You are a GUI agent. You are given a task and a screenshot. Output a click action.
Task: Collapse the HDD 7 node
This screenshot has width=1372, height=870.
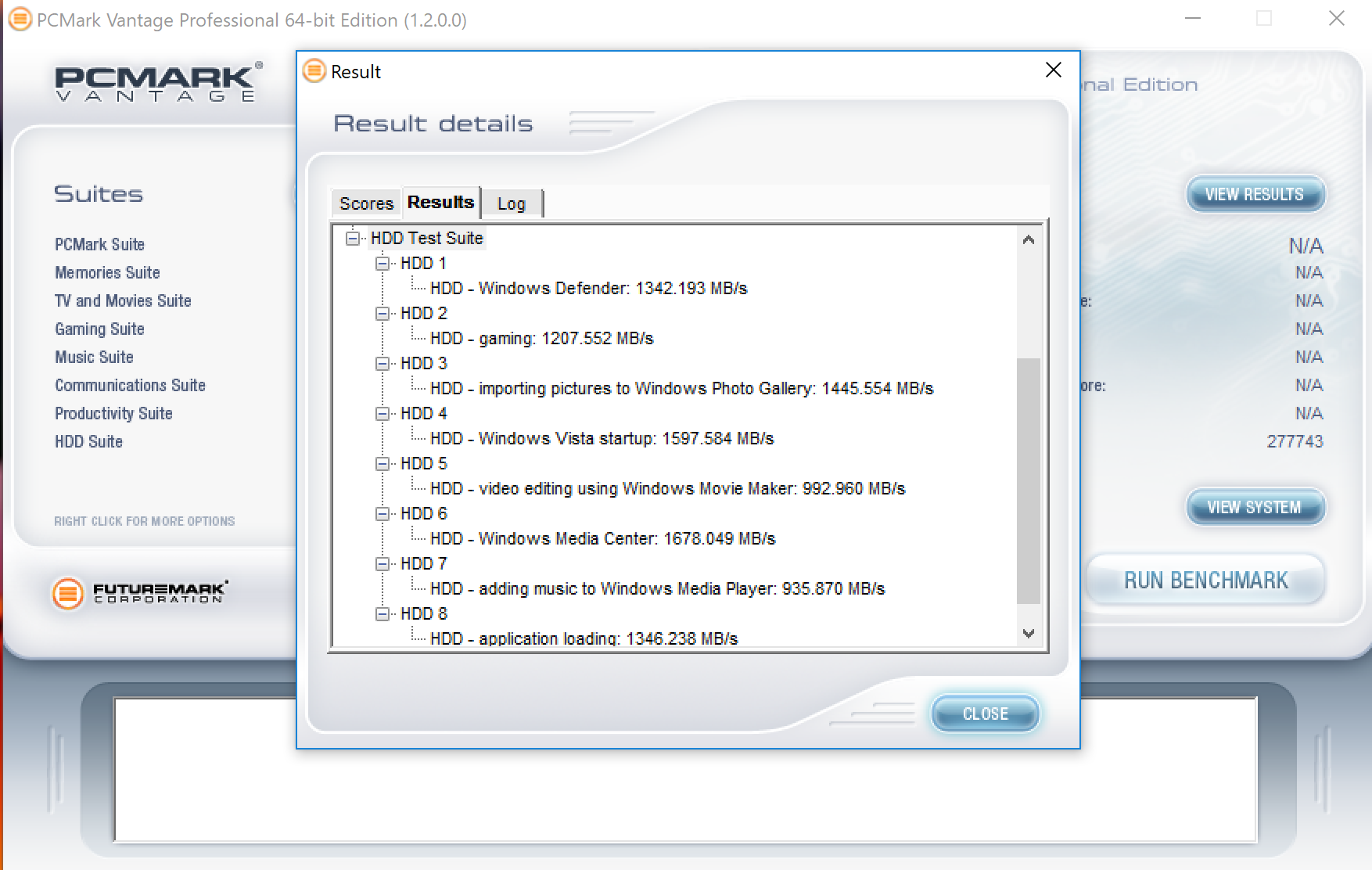pyautogui.click(x=383, y=564)
